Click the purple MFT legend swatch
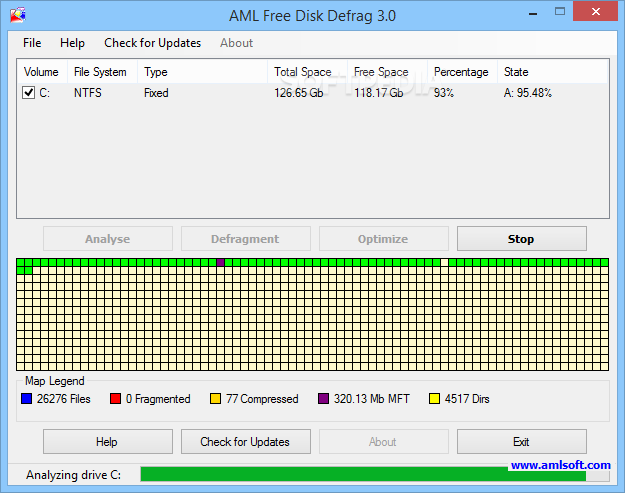Screen dimensions: 625x493 tap(323, 399)
